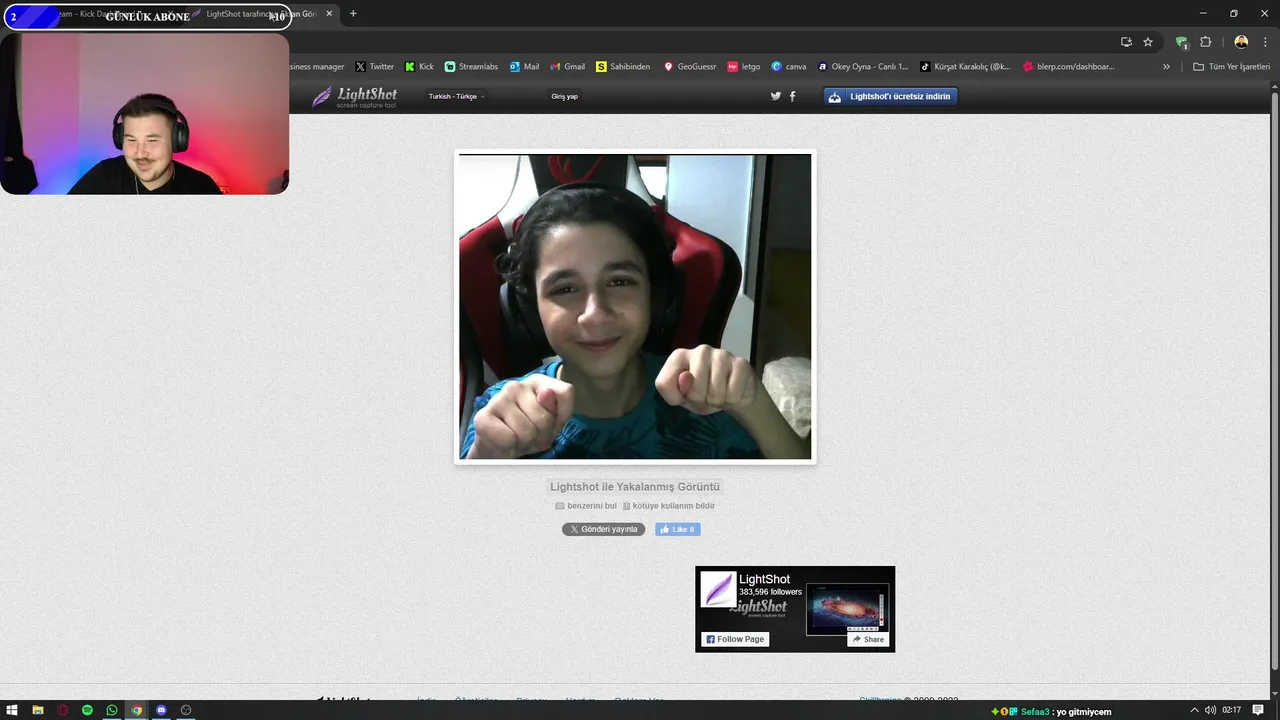The image size is (1280, 720).
Task: Click Follow Page in the Facebook widget
Action: [x=735, y=639]
